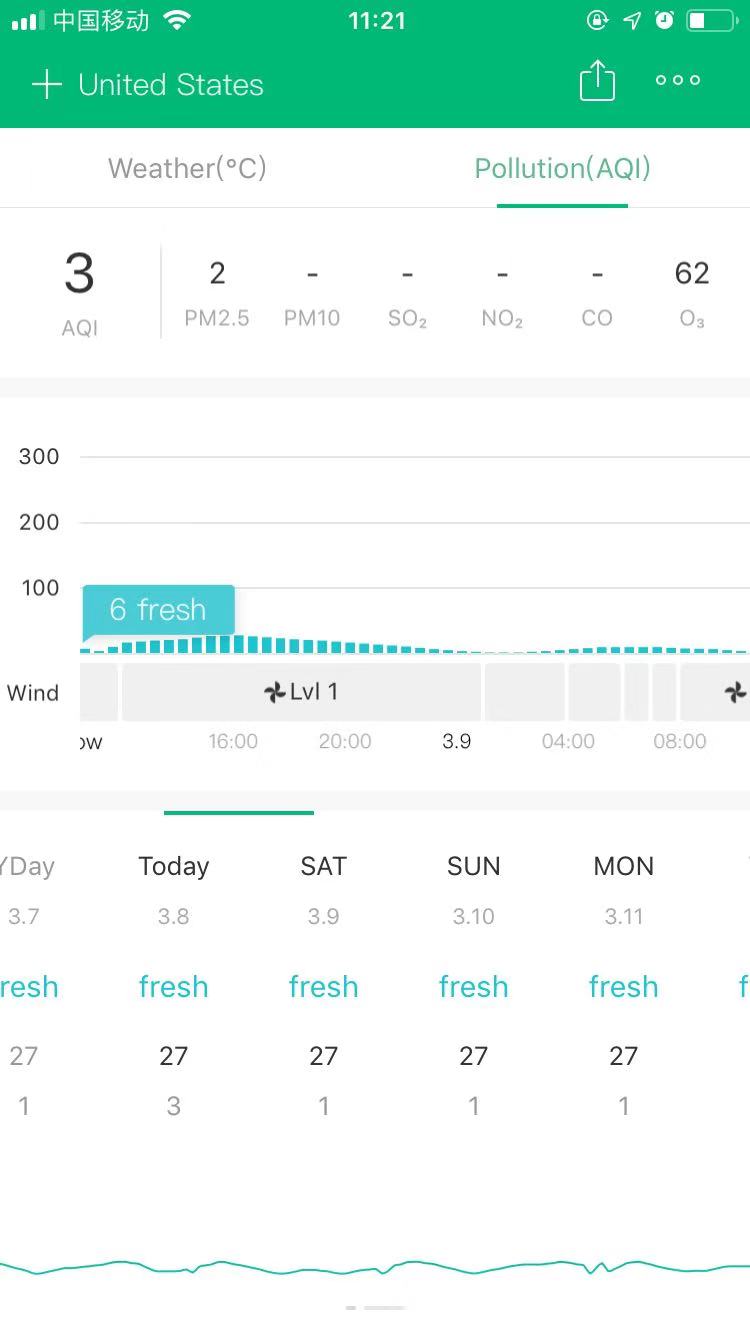Open the three-dot more options menu
This screenshot has width=750, height=1334.
[x=678, y=81]
